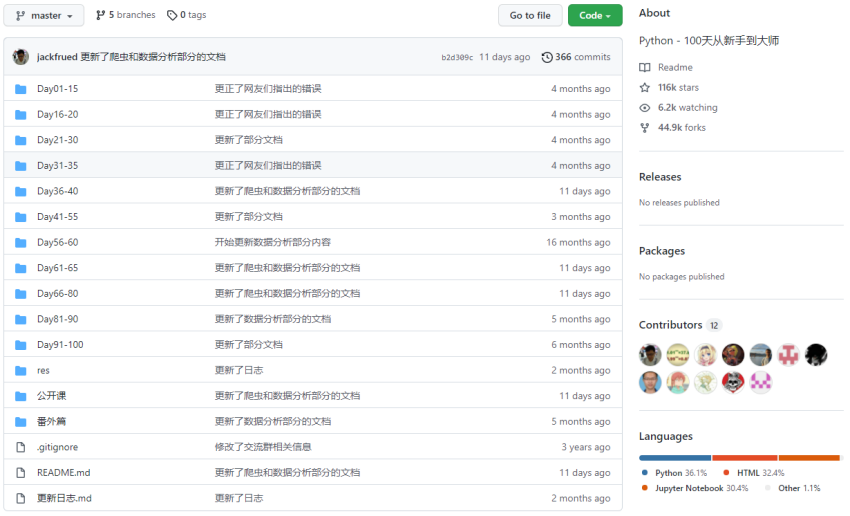Open the README.md file name
This screenshot has width=850, height=516.
coord(63,473)
